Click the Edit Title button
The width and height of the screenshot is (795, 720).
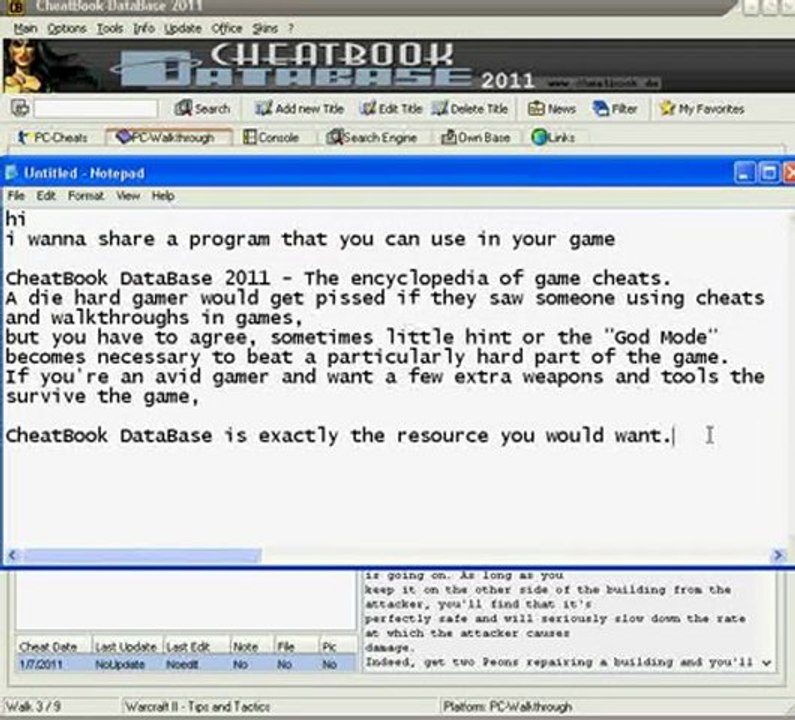click(x=390, y=108)
